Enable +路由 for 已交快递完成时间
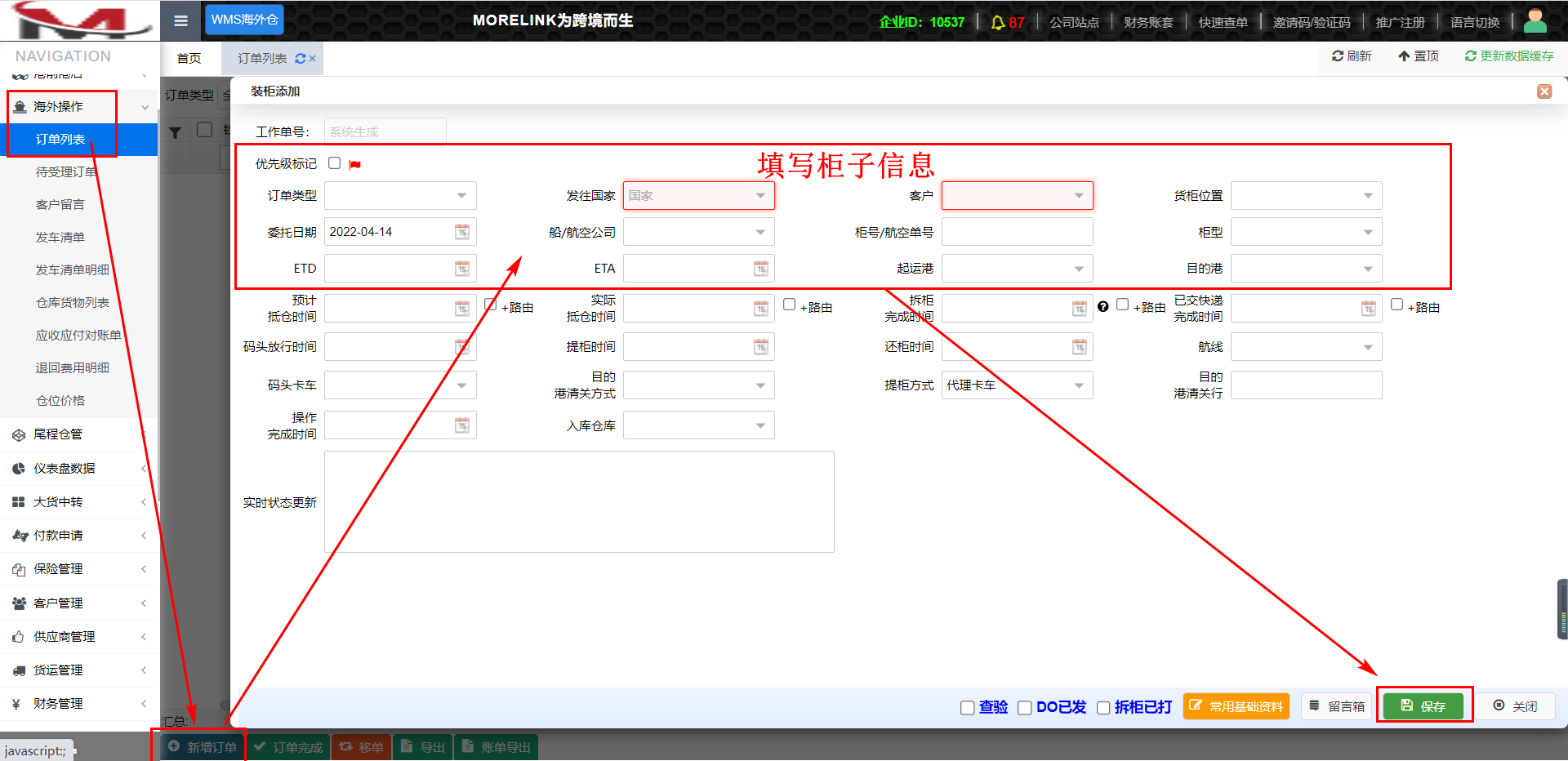This screenshot has width=1568, height=761. click(1397, 305)
